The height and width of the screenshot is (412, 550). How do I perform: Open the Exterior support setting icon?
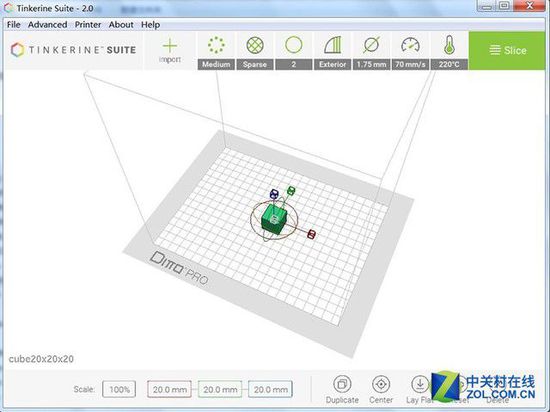(x=332, y=45)
